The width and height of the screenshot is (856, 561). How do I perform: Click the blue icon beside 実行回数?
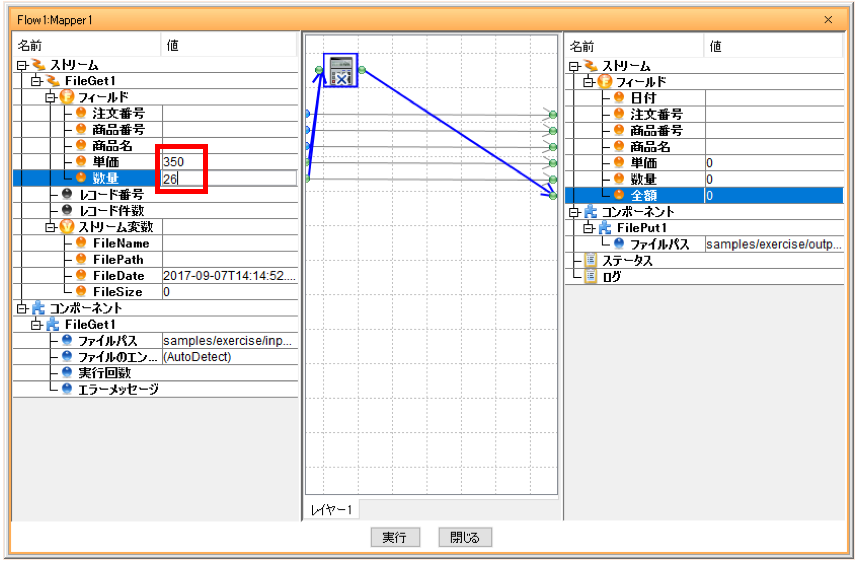67,373
